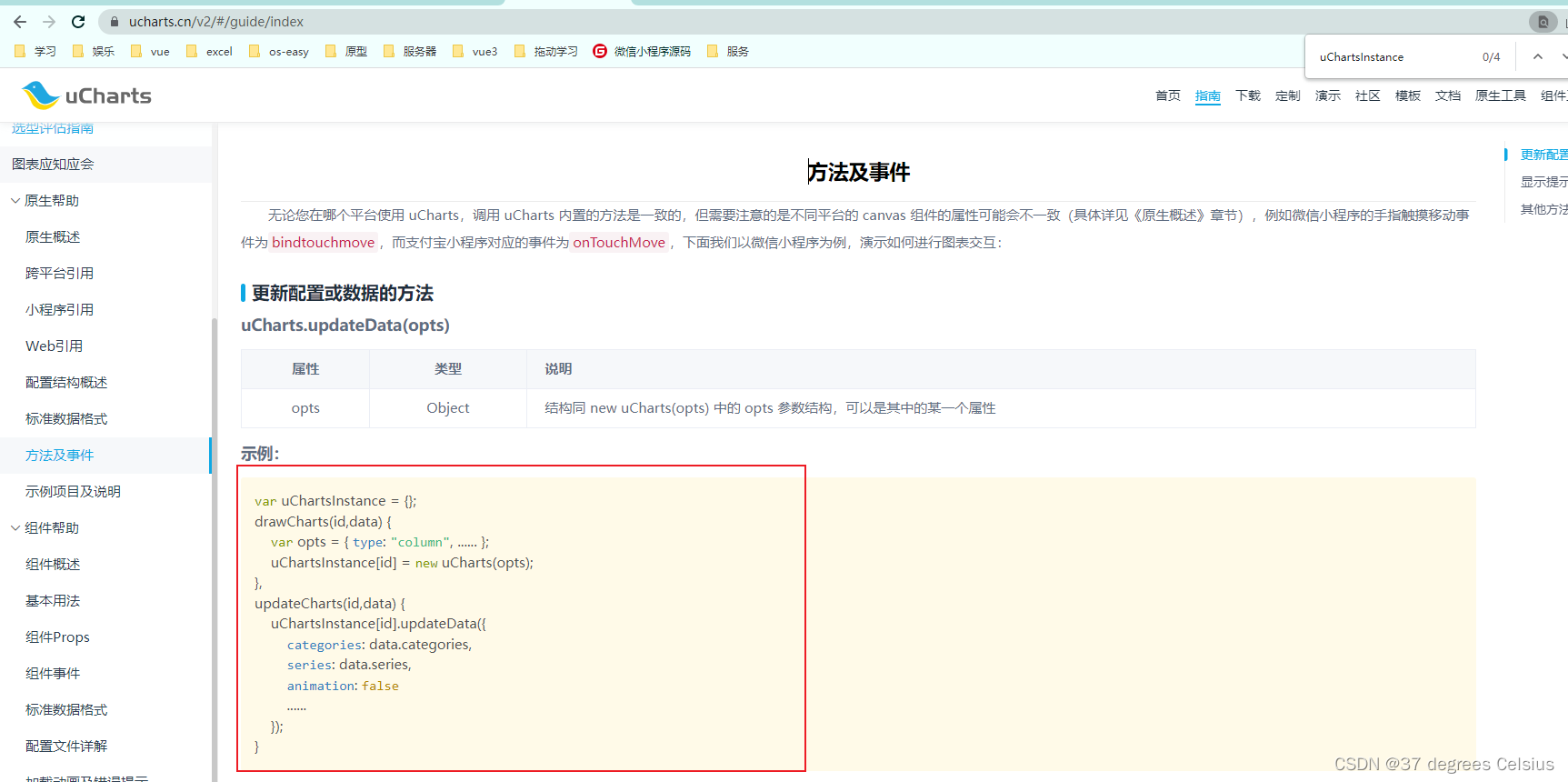Click the 更新配置或数据的方法 heading
This screenshot has height=782, width=1568.
[342, 293]
